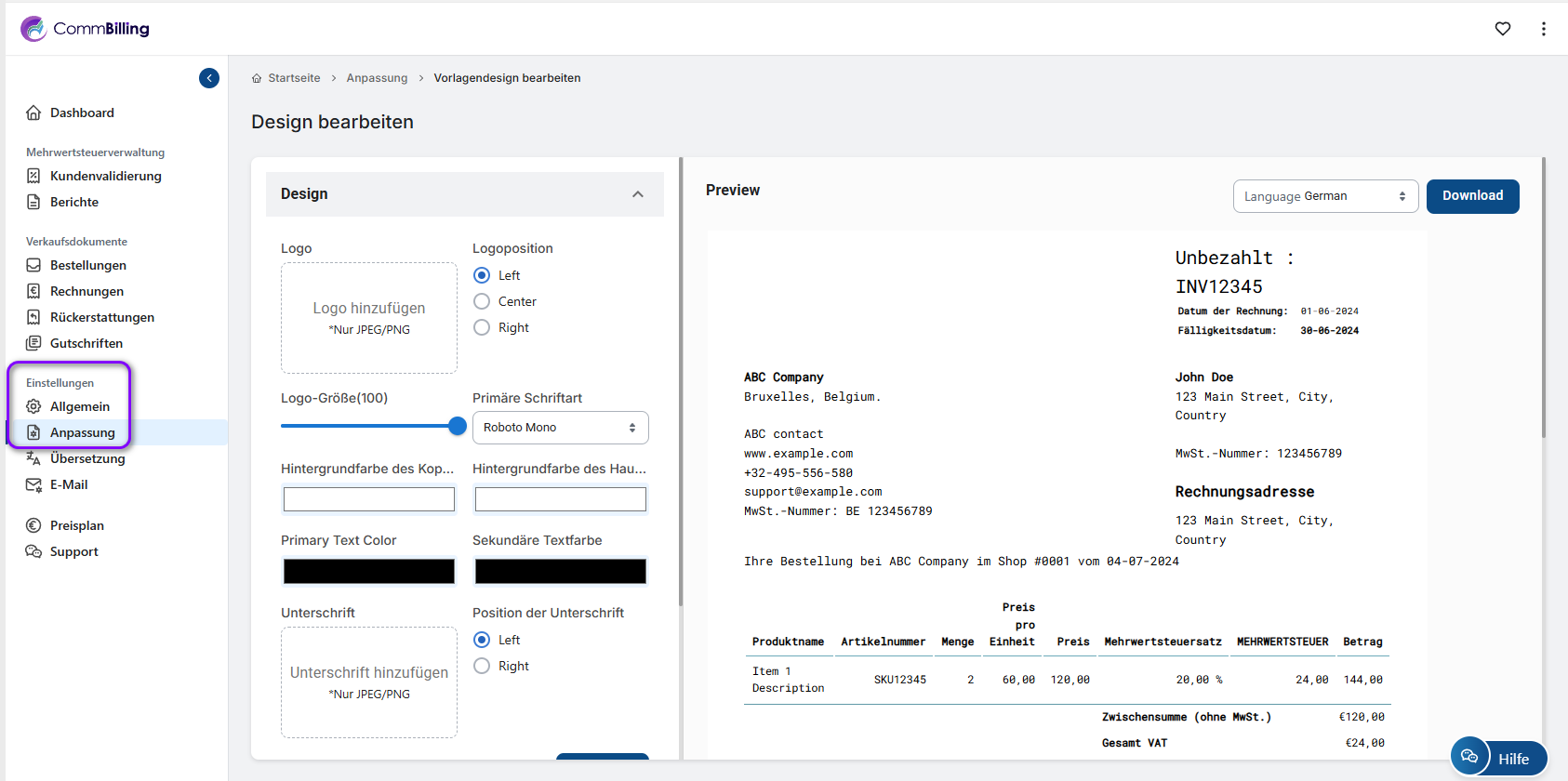This screenshot has width=1568, height=781.
Task: Open the Language German dropdown
Action: [x=1325, y=196]
